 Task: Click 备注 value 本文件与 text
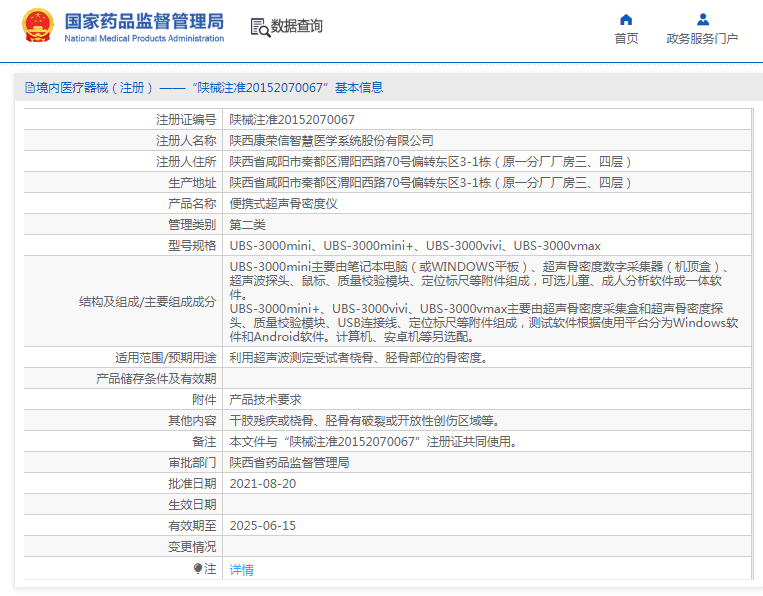pyautogui.click(x=373, y=442)
